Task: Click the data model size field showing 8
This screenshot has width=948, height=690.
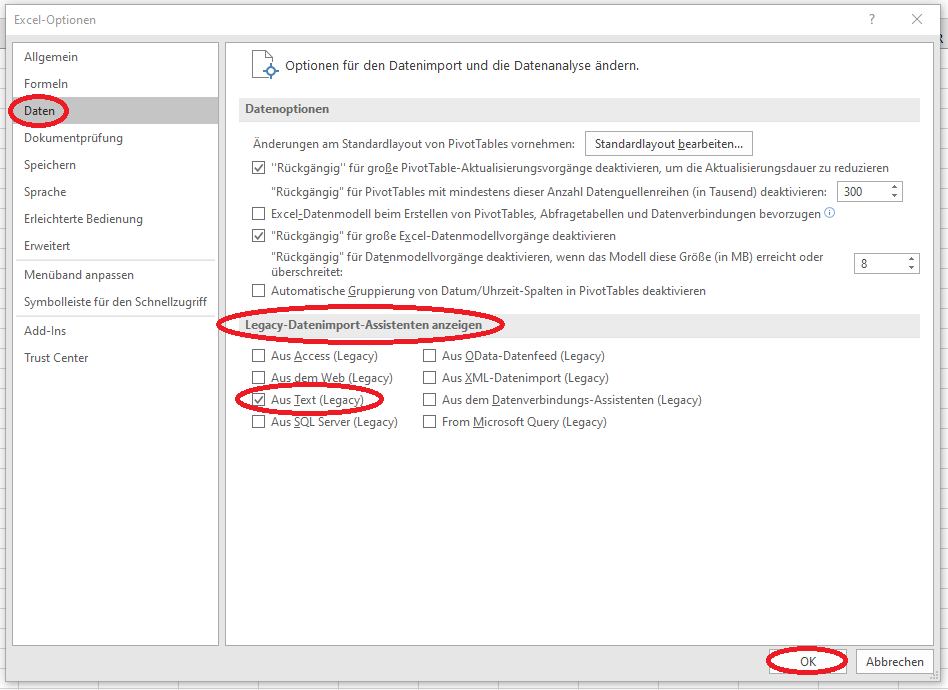Action: pos(880,264)
